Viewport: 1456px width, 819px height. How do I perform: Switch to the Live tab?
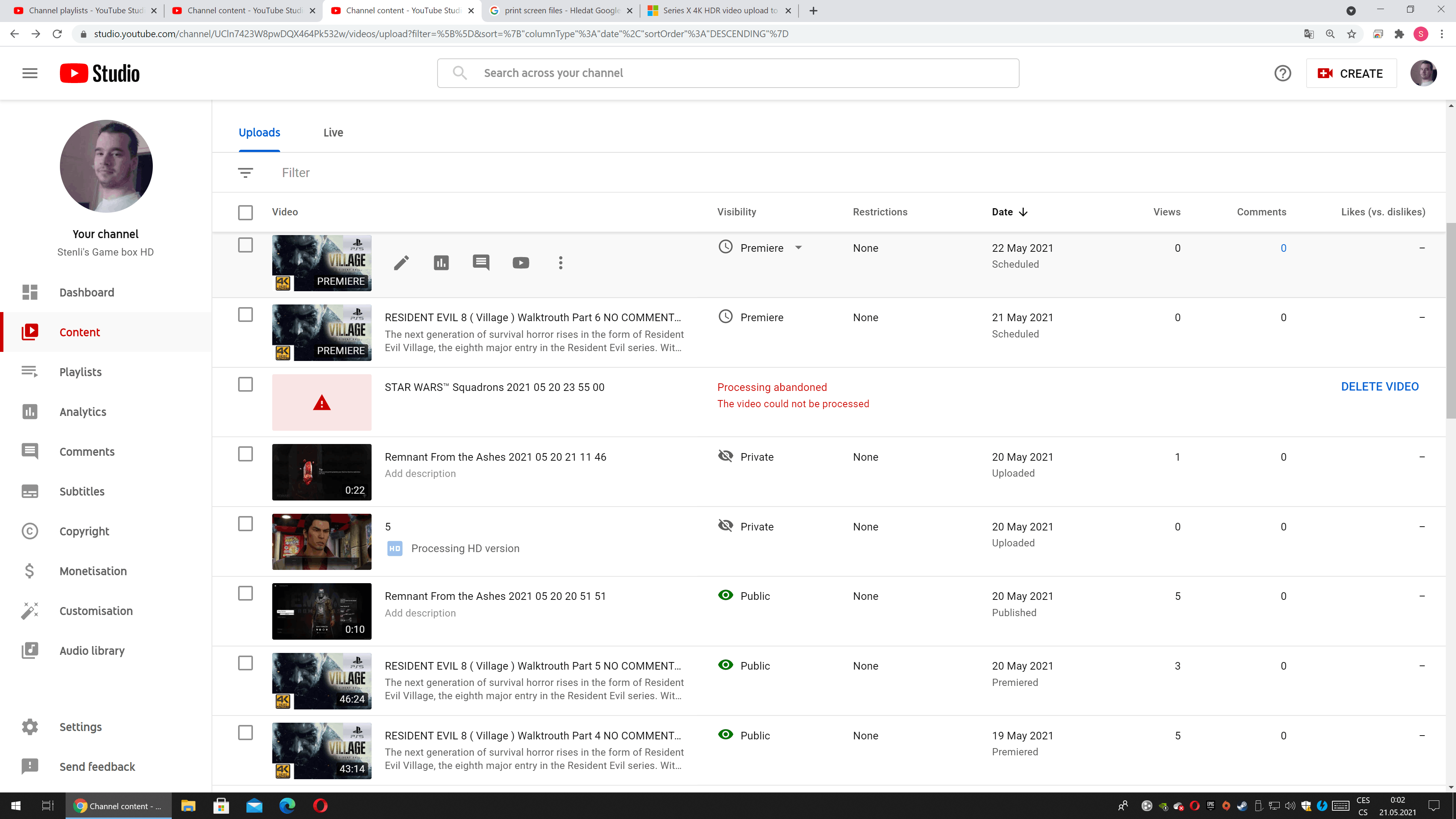333,132
